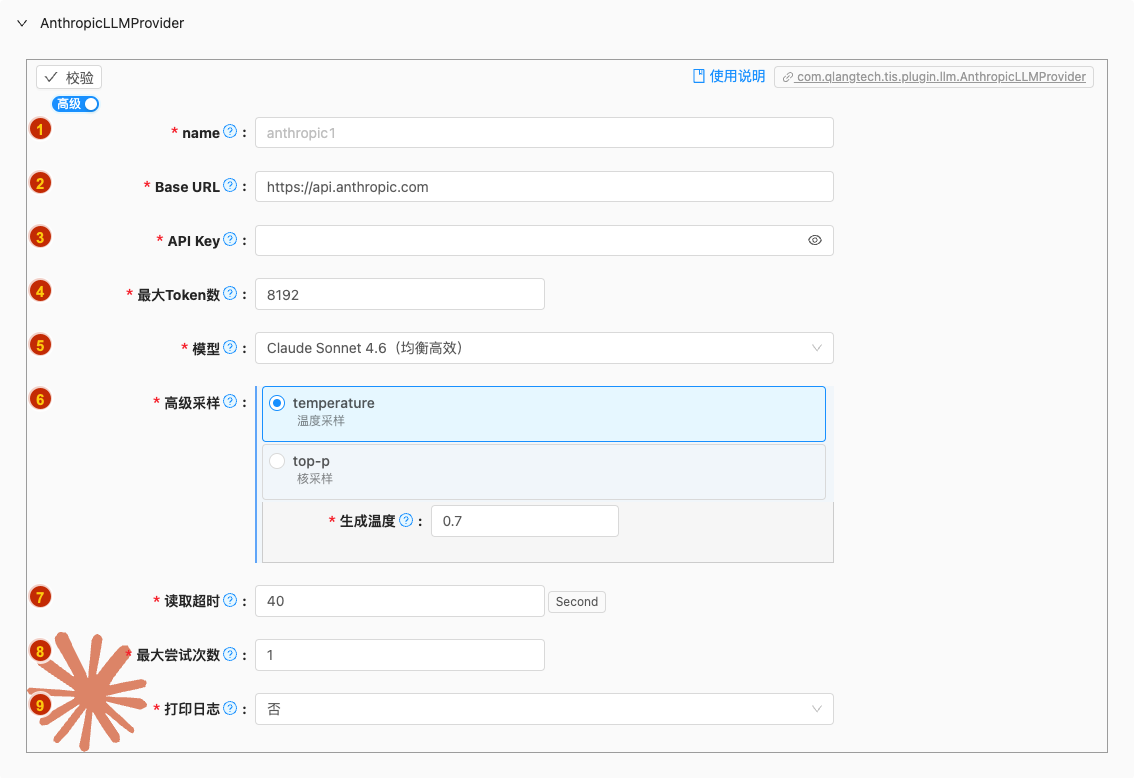The image size is (1134, 778).
Task: Toggle the 高级 advanced switch
Action: point(75,104)
